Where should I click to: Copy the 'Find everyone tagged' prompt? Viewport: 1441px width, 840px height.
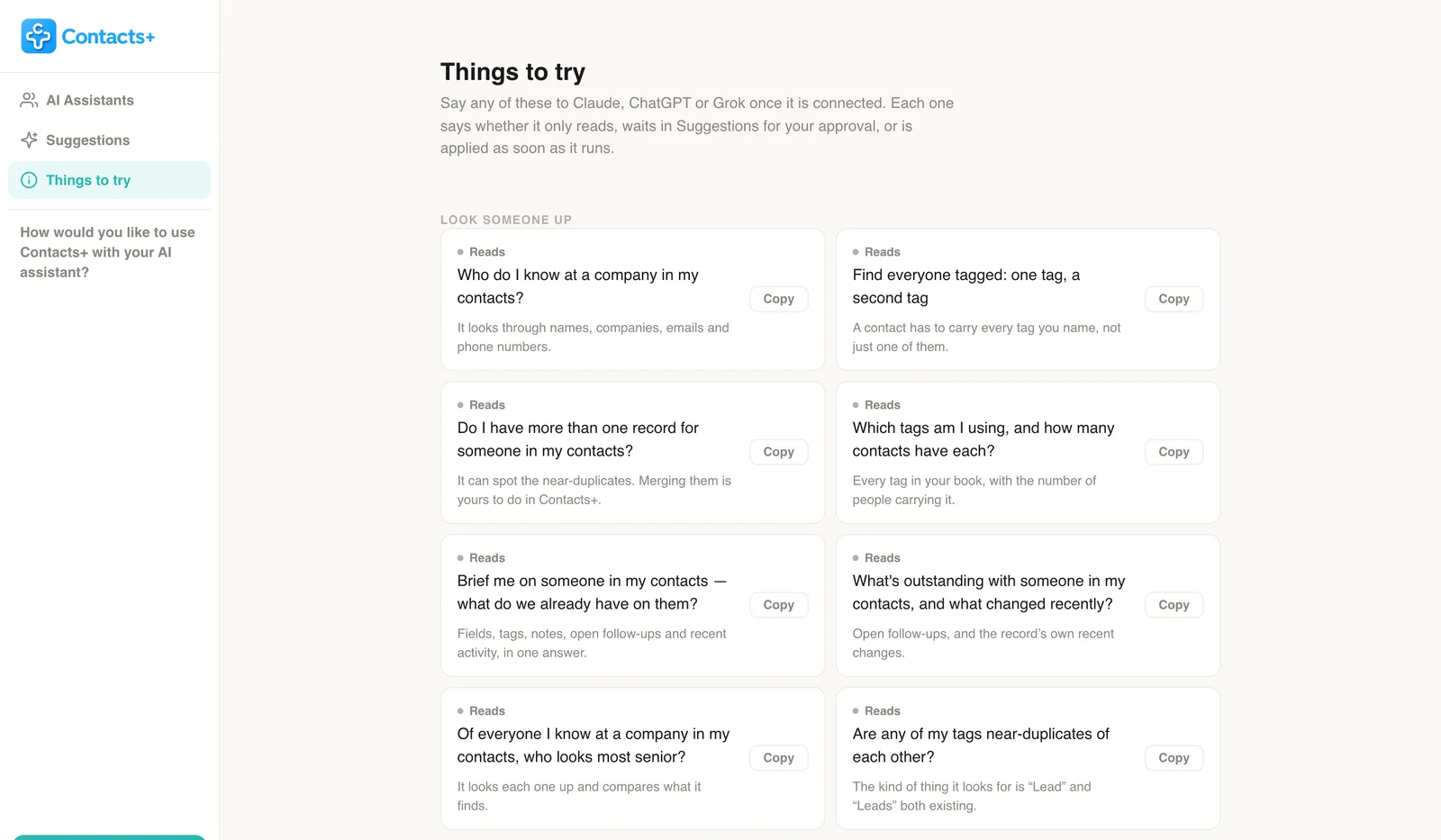[1174, 299]
